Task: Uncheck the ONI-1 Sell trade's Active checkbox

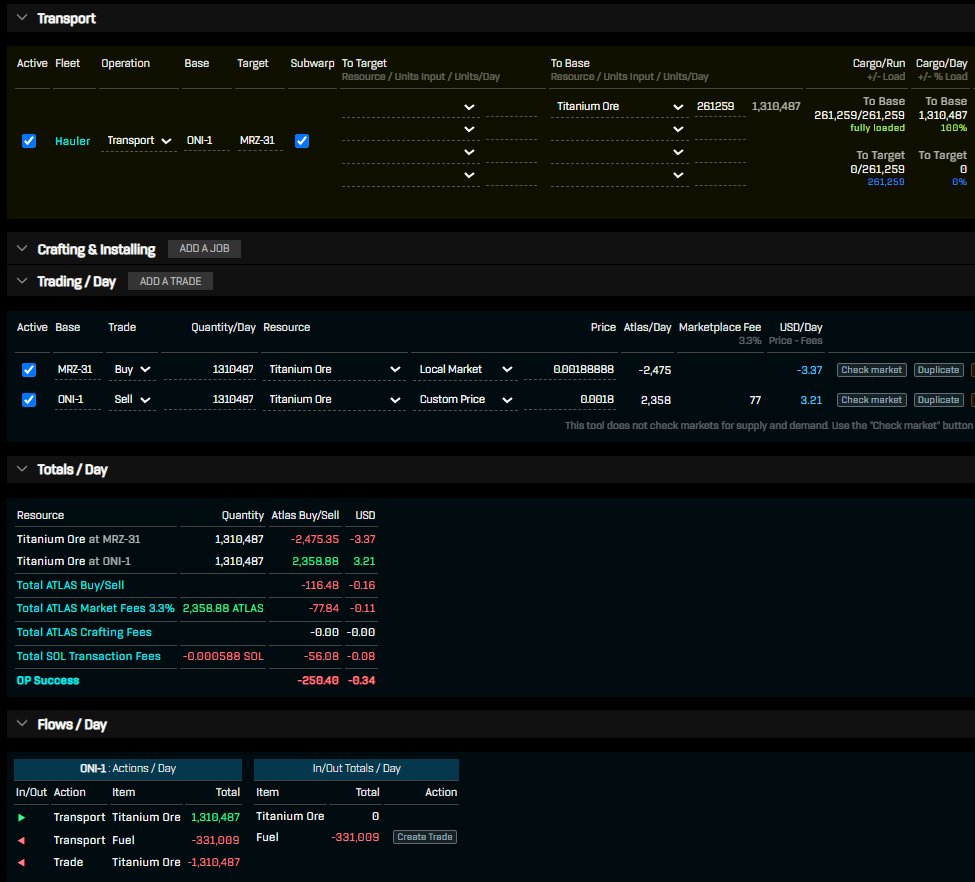Action: coord(29,399)
